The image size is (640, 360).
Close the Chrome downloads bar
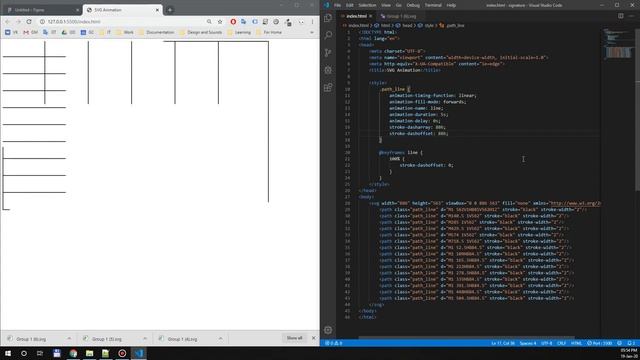coord(313,338)
